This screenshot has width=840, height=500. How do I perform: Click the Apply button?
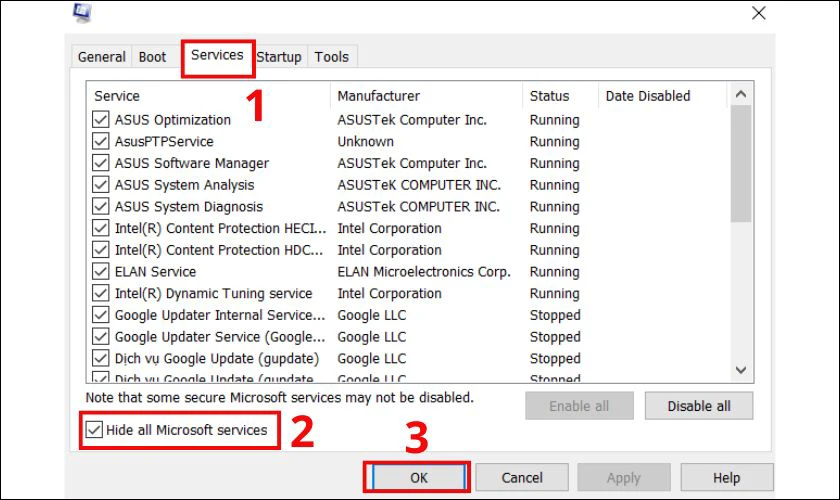(624, 477)
